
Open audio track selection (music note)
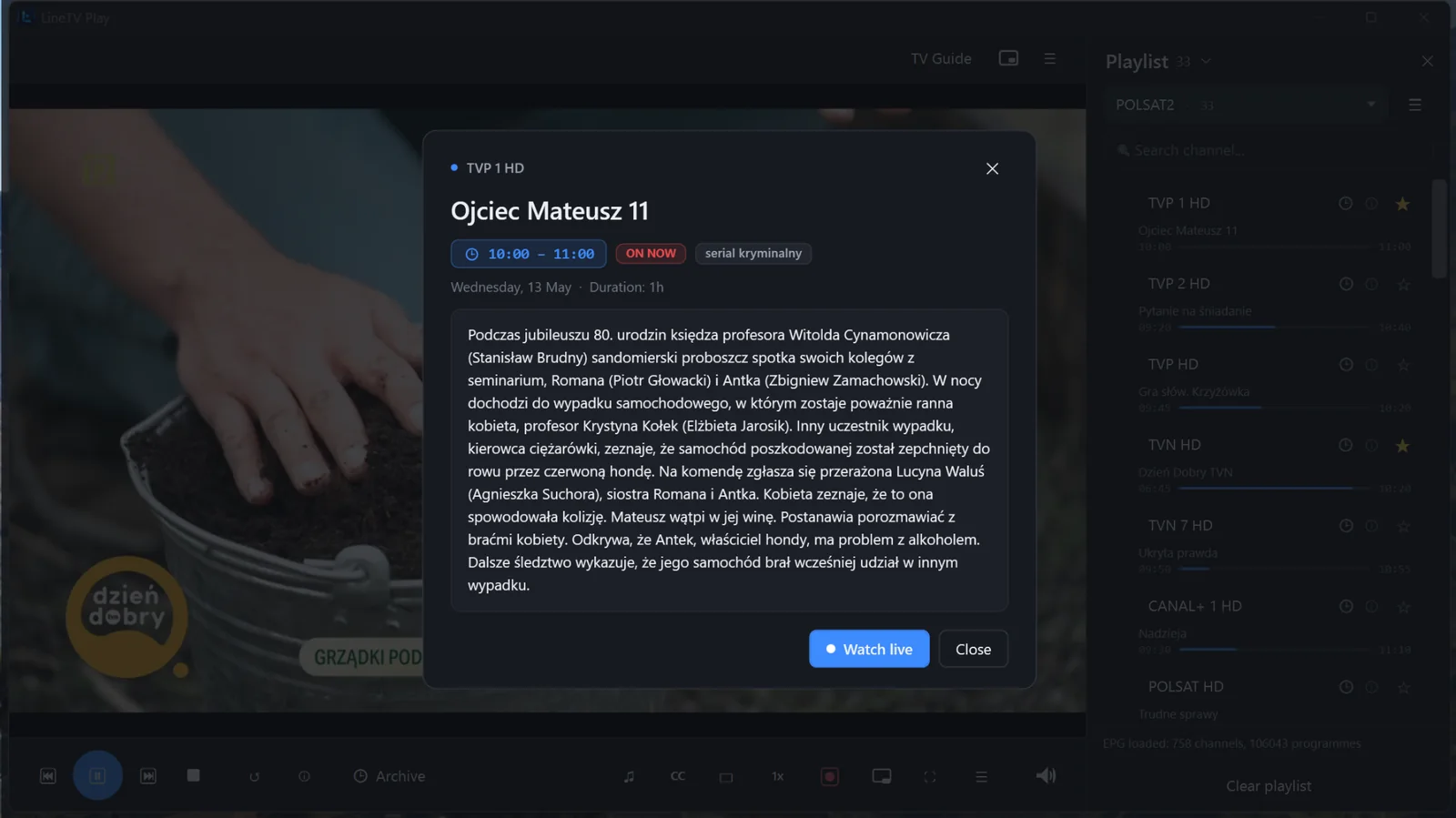click(x=629, y=776)
